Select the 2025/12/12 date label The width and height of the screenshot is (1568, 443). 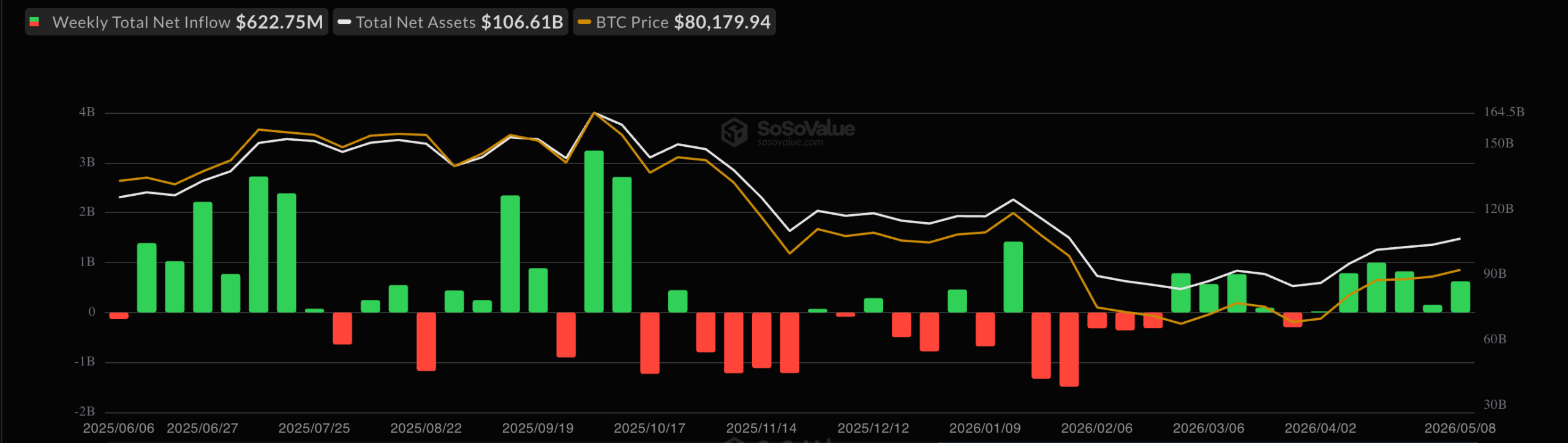pyautogui.click(x=873, y=428)
